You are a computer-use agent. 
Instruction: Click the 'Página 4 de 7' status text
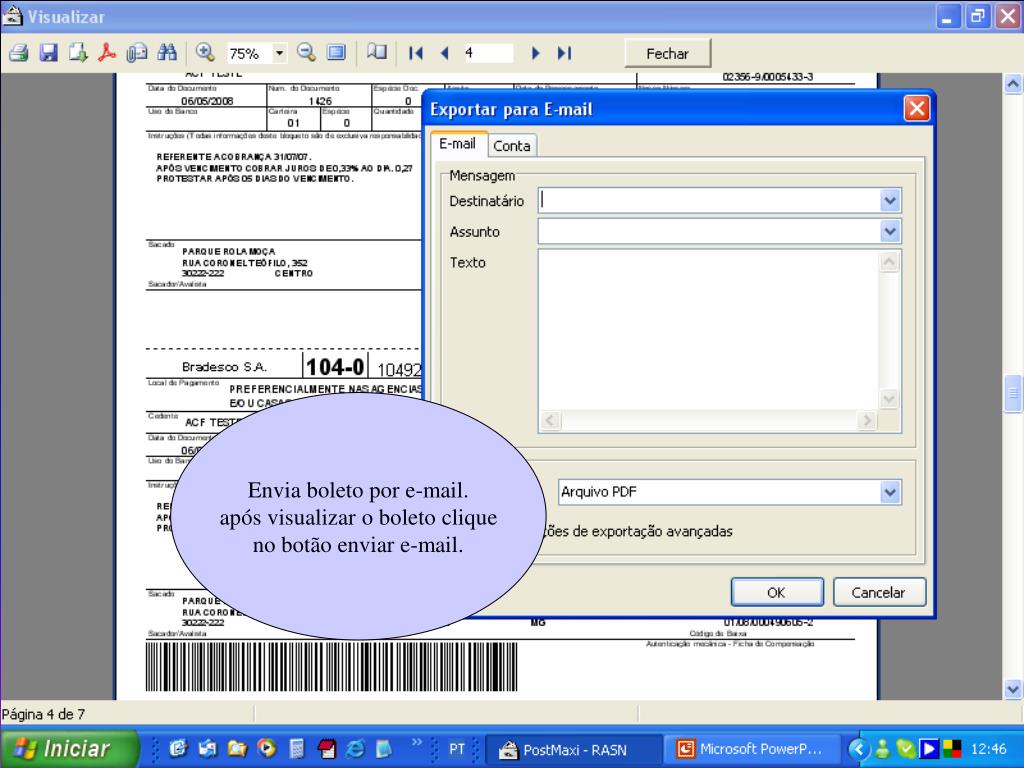coord(43,714)
